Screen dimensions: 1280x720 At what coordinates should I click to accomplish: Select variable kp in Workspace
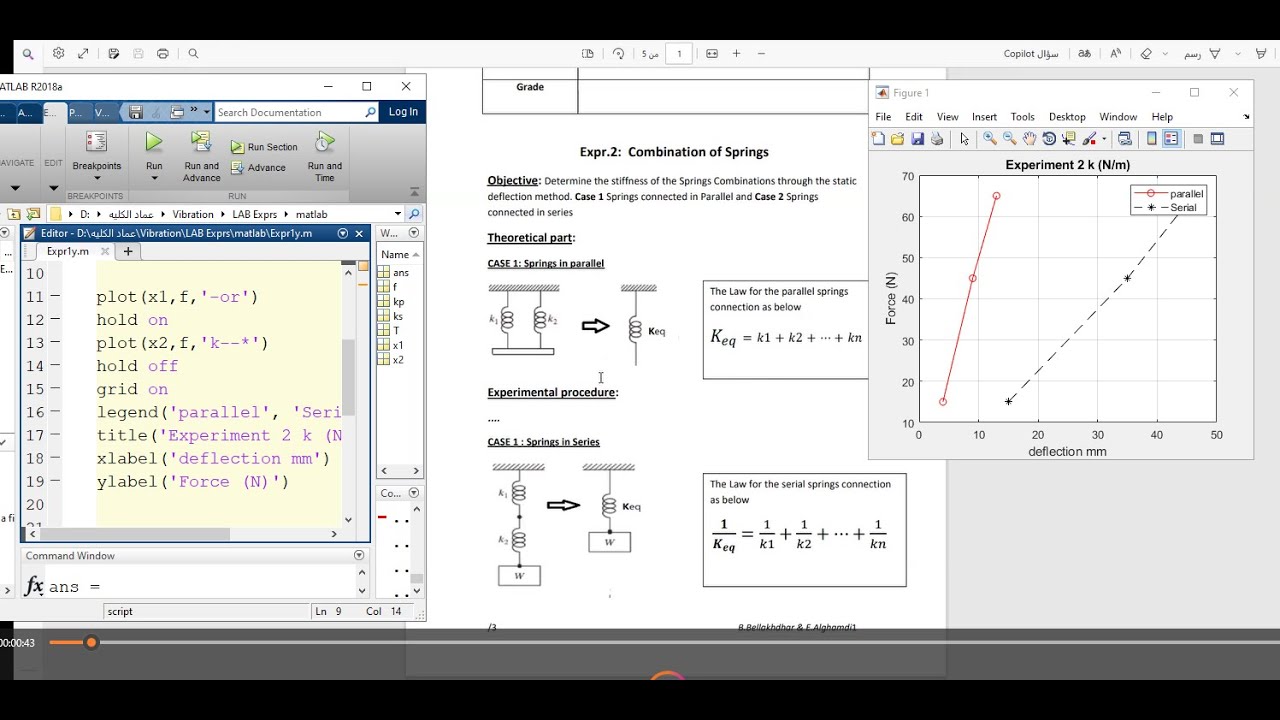[398, 301]
